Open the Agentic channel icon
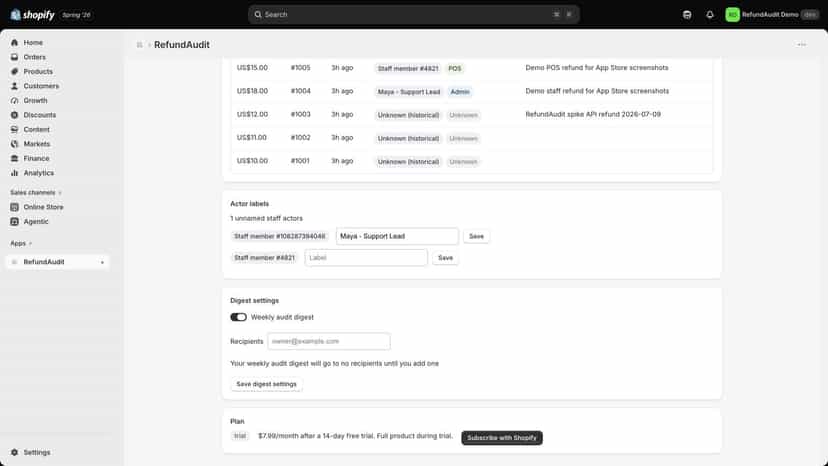Image resolution: width=828 pixels, height=466 pixels. (x=14, y=221)
